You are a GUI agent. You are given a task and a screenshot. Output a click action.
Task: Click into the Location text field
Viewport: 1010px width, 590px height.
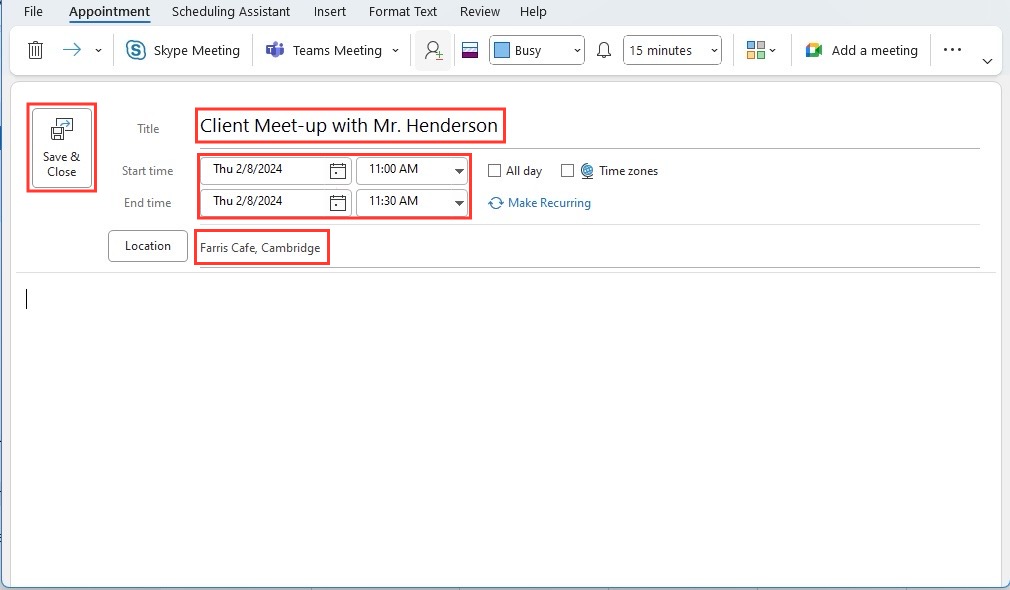tap(589, 248)
